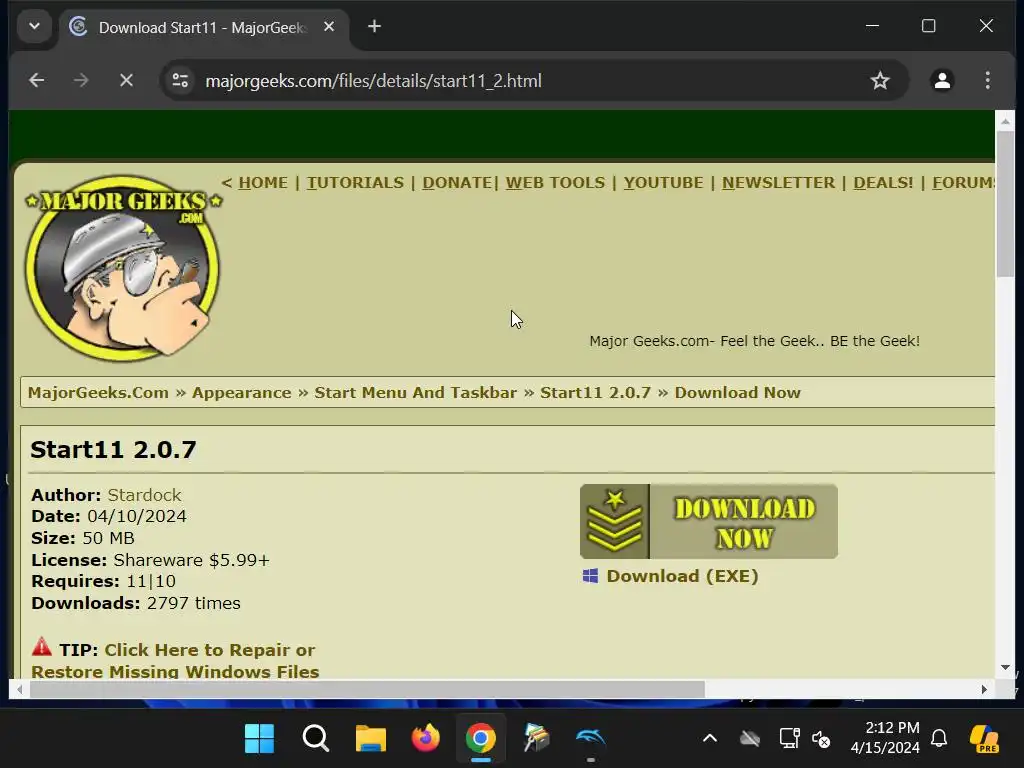The height and width of the screenshot is (768, 1024).
Task: Open the Windows Start menu
Action: tap(259, 739)
